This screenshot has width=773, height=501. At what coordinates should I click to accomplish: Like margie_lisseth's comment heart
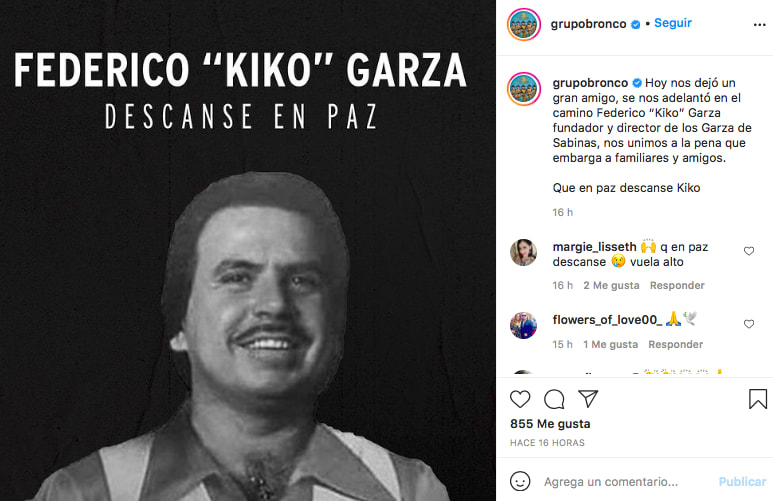[749, 251]
